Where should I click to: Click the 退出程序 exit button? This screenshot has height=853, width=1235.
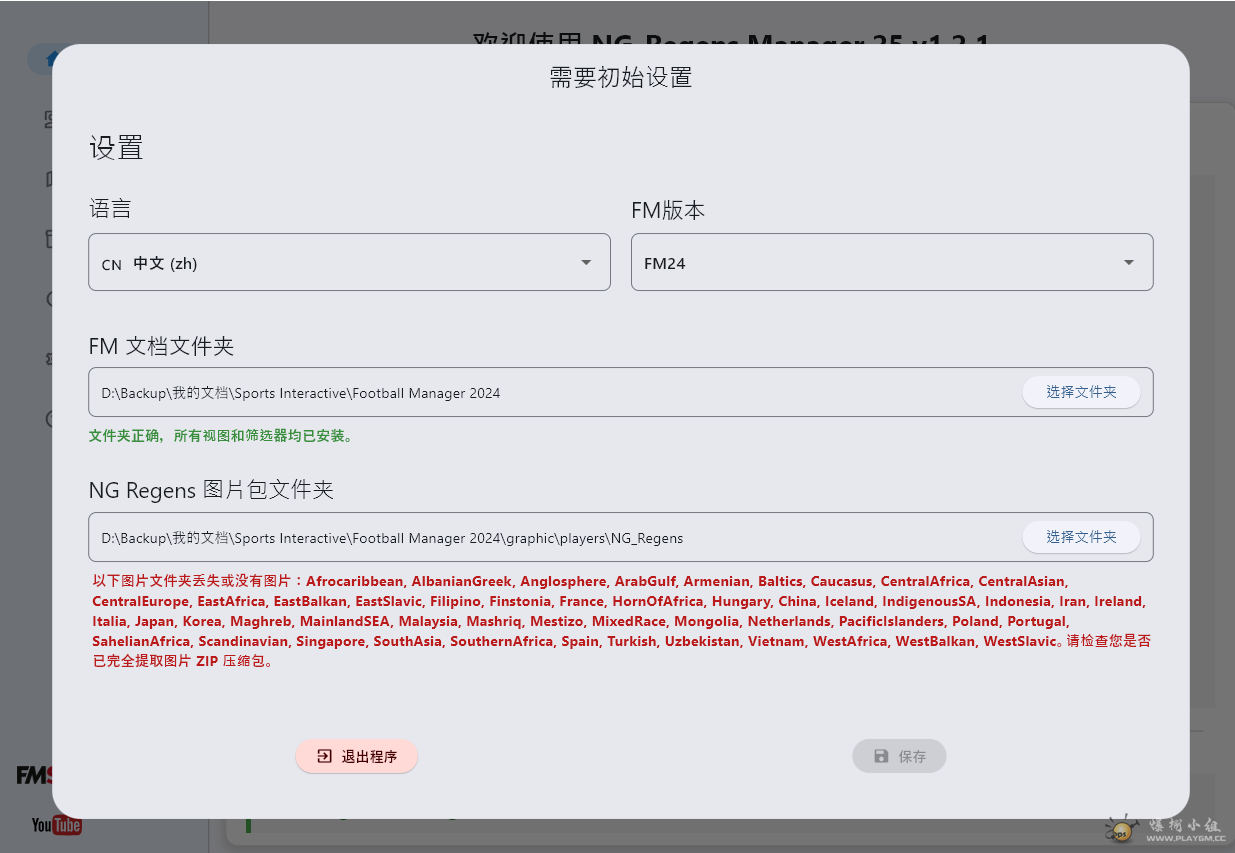[x=357, y=756]
